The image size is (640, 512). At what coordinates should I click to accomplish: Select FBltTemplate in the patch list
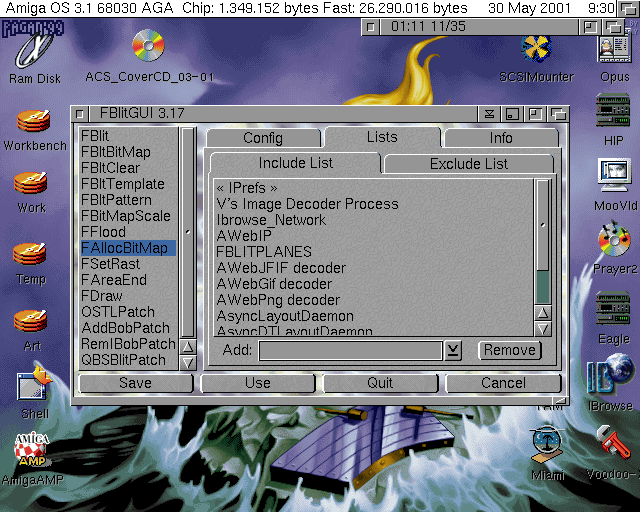[128, 184]
